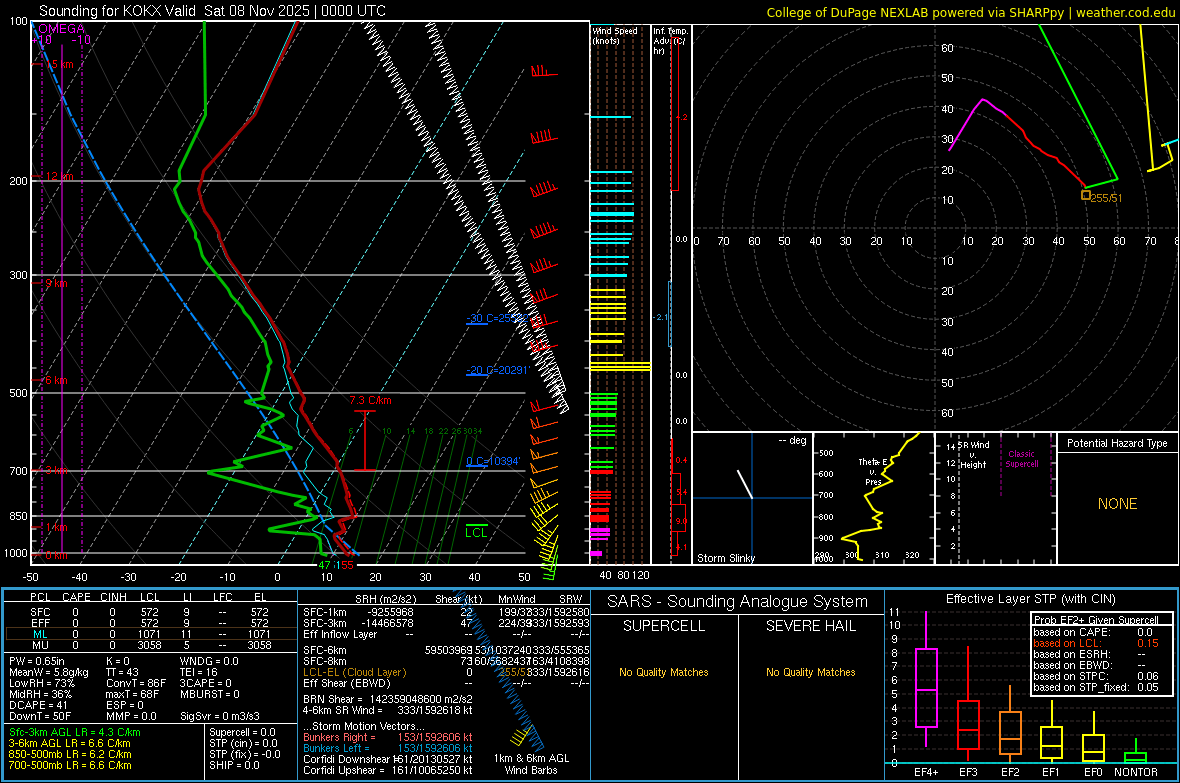Click the red 'Bunkers Right =' storm motion row

coord(388,737)
